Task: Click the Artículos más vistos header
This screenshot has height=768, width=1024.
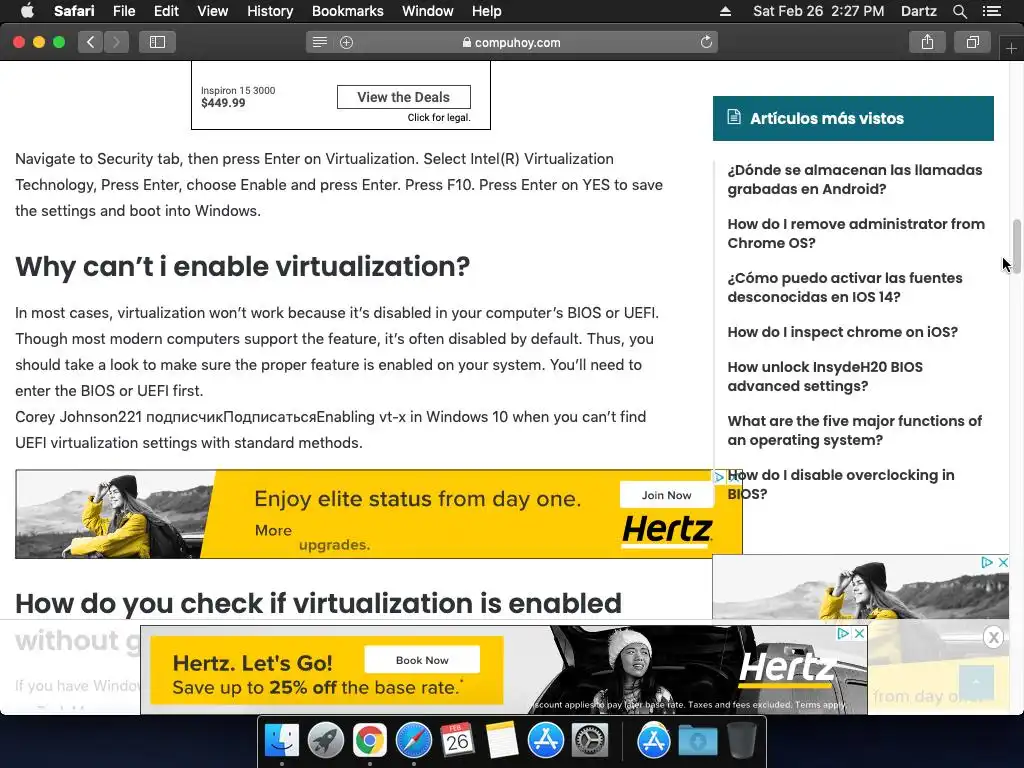Action: tap(853, 118)
